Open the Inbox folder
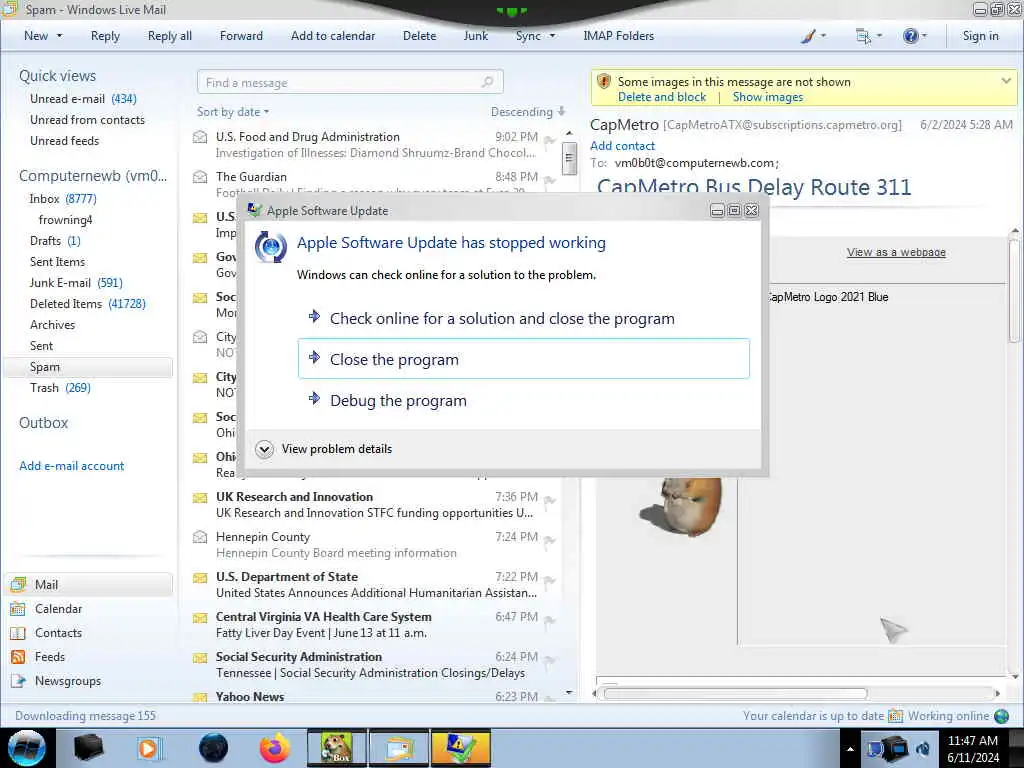Screen dimensions: 1024x768 point(63,199)
